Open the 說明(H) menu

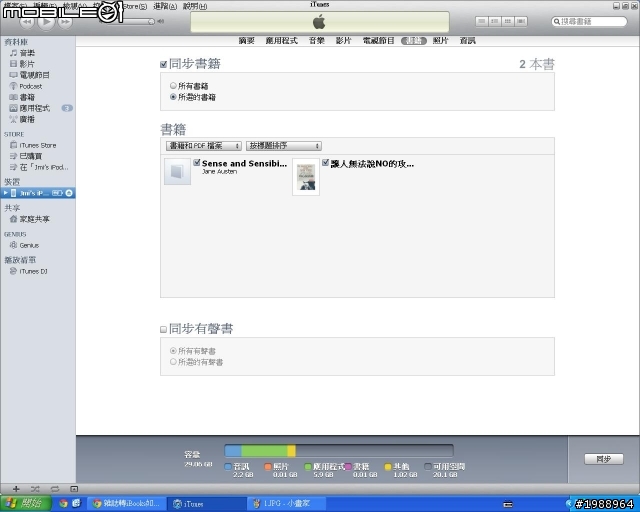click(x=195, y=6)
